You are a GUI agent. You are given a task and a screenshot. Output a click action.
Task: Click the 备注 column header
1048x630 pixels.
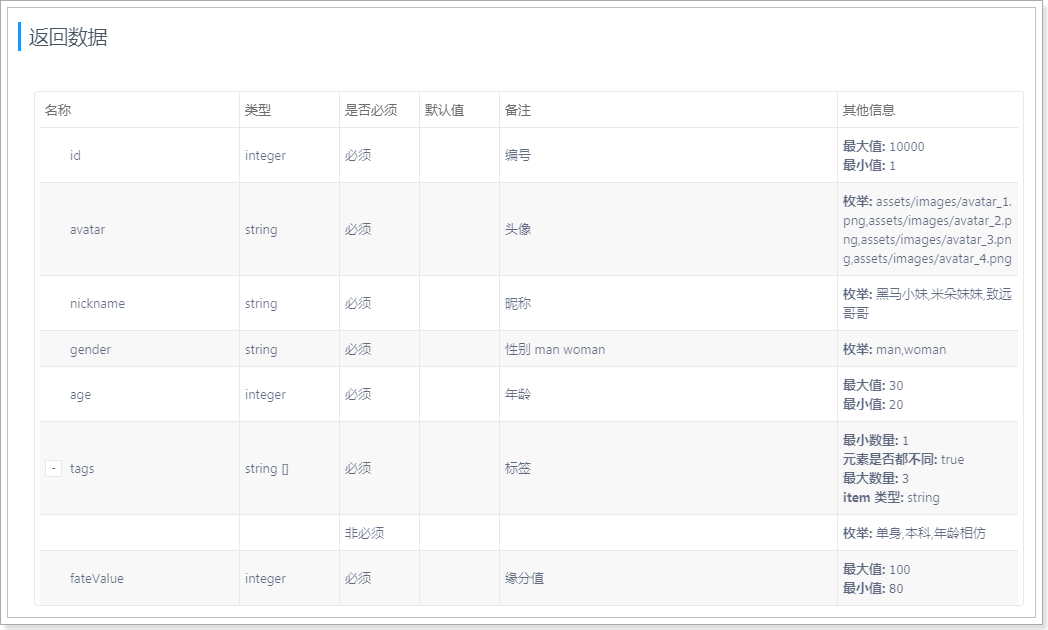518,110
